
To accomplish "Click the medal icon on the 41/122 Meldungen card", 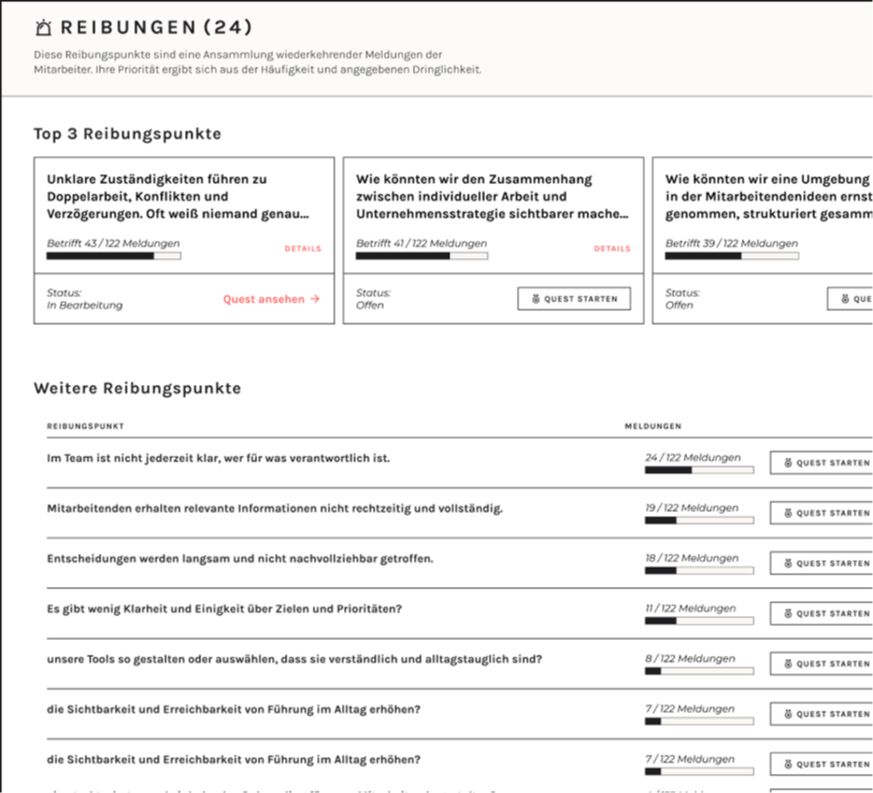I will (537, 299).
